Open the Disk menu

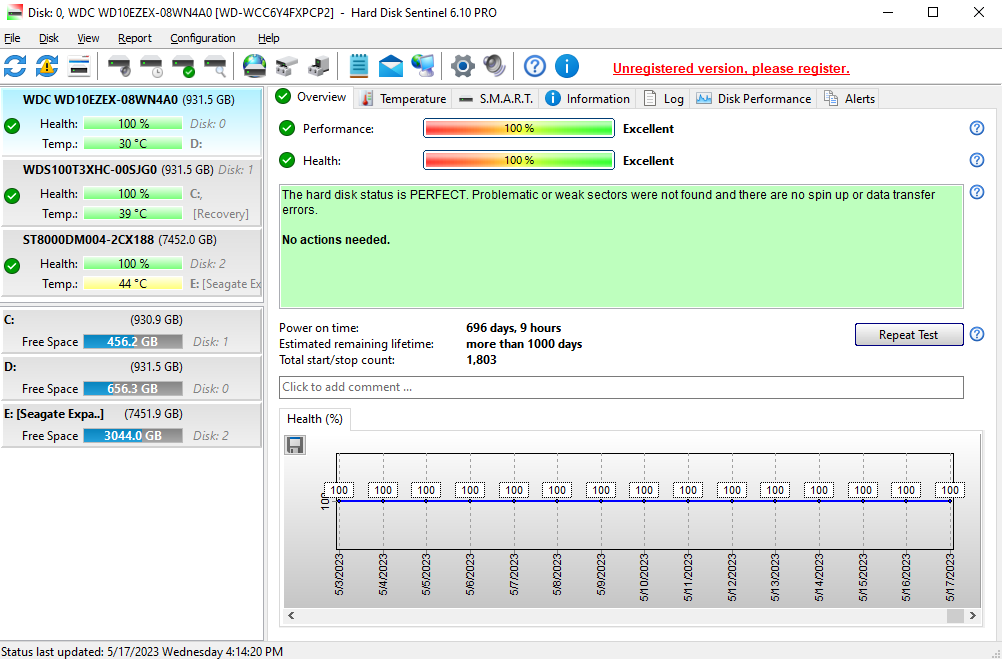(49, 38)
